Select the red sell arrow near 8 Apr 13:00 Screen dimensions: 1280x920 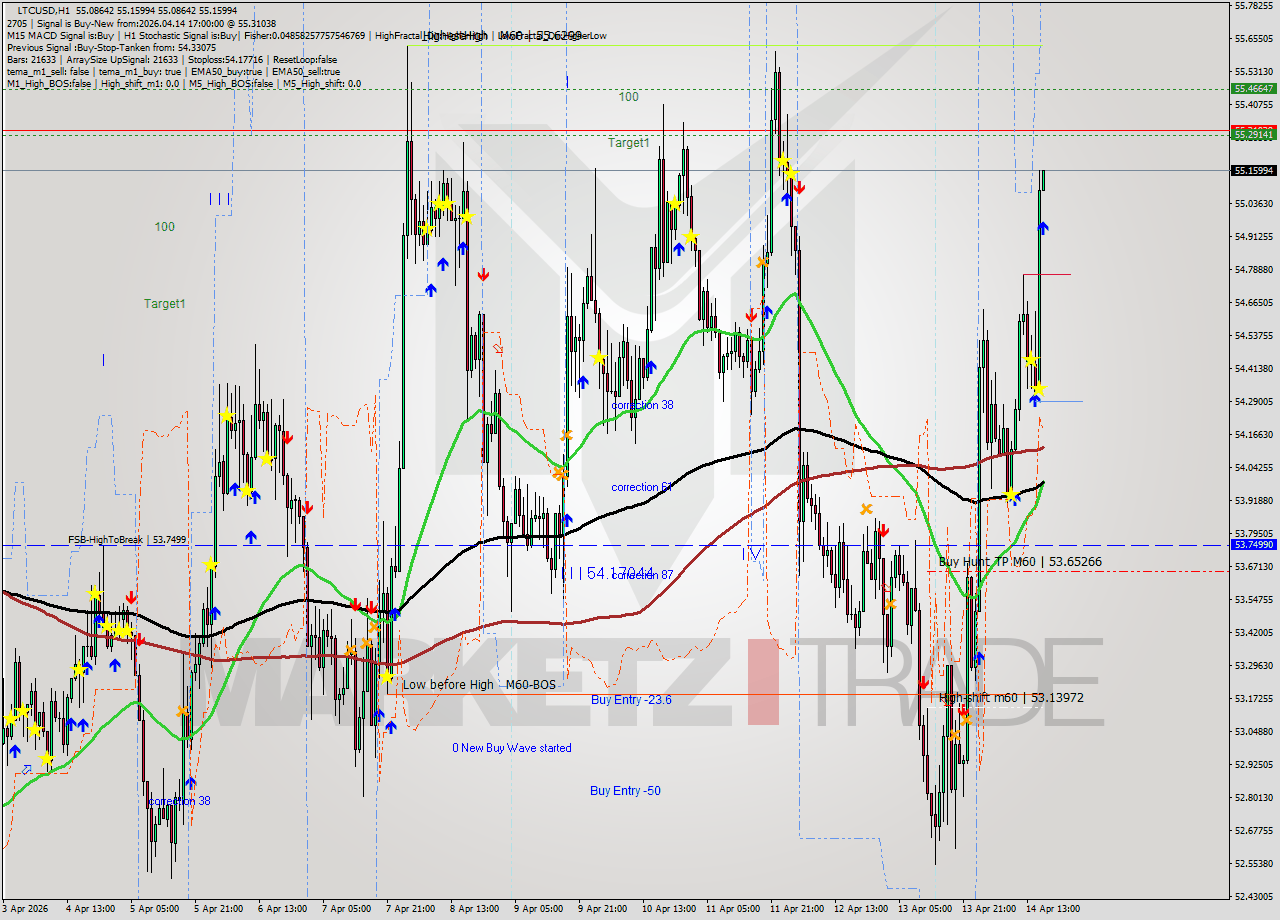[483, 274]
